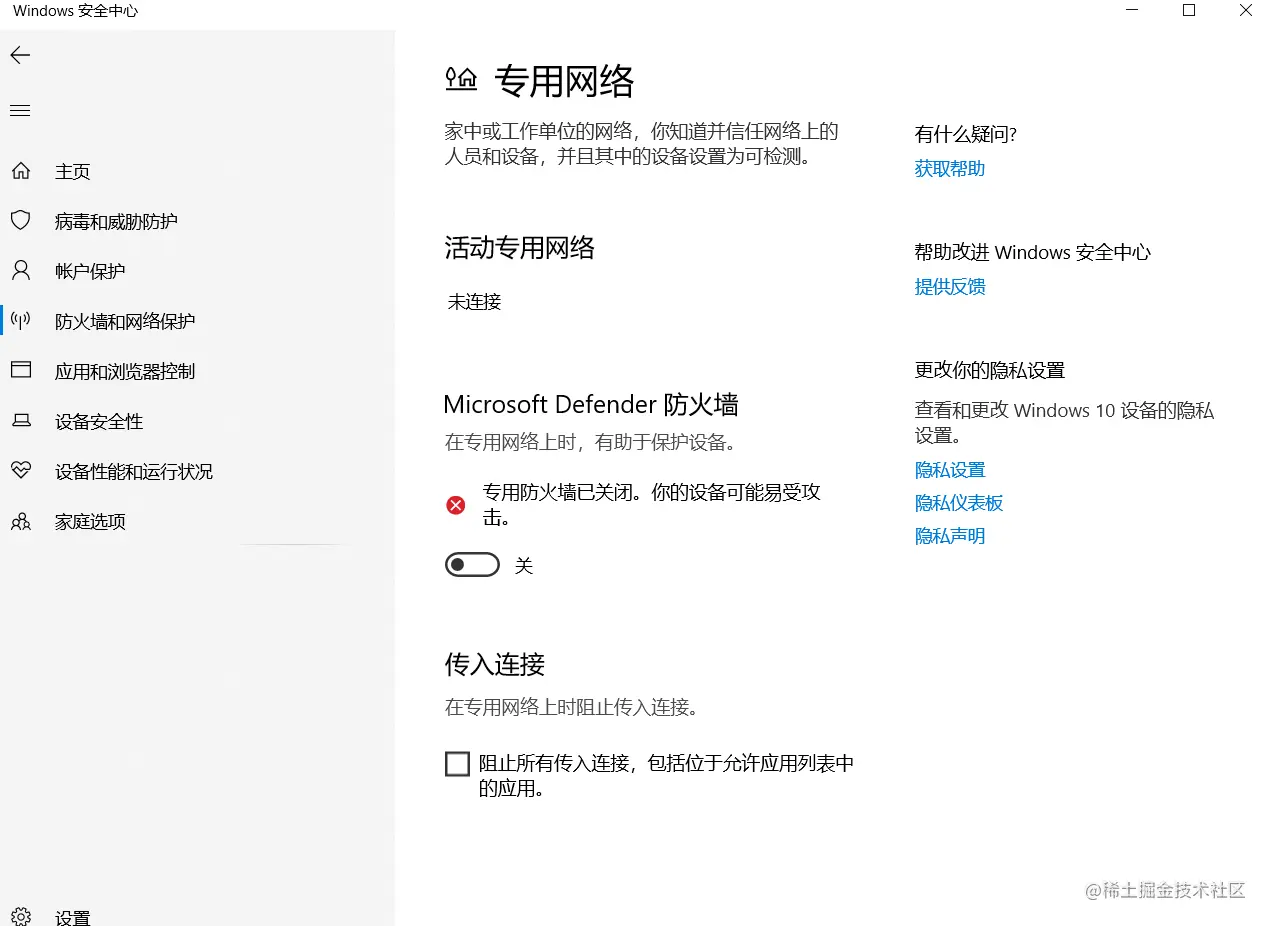This screenshot has width=1271, height=926.
Task: Turn on the Microsoft Defender 防火墙 switch
Action: 472,565
